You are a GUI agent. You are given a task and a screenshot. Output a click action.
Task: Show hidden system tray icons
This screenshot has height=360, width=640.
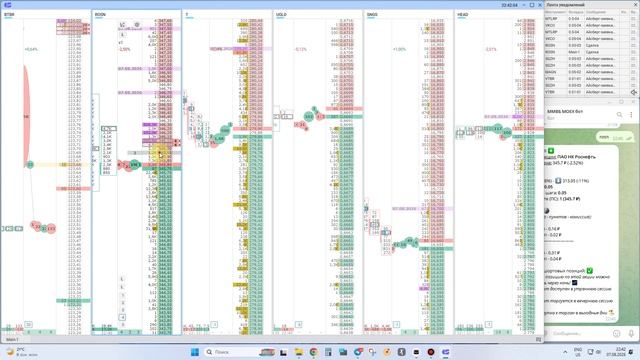(x=565, y=352)
